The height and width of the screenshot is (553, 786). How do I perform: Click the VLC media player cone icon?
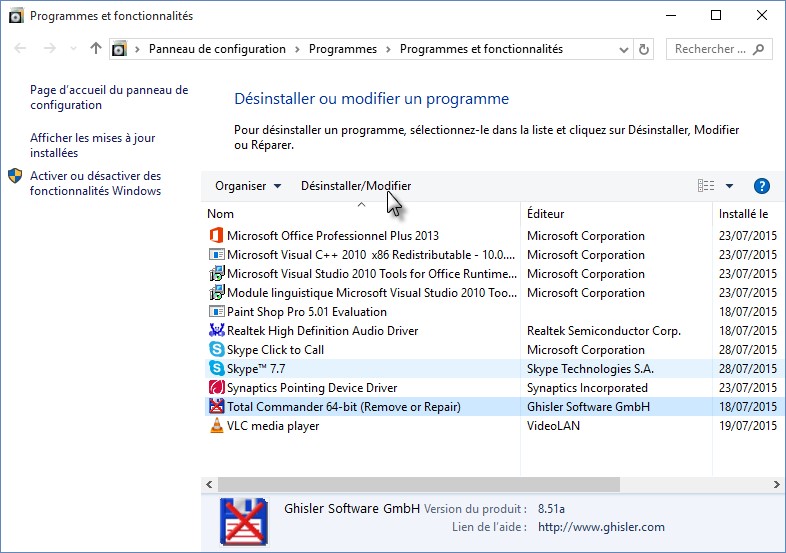pos(217,426)
